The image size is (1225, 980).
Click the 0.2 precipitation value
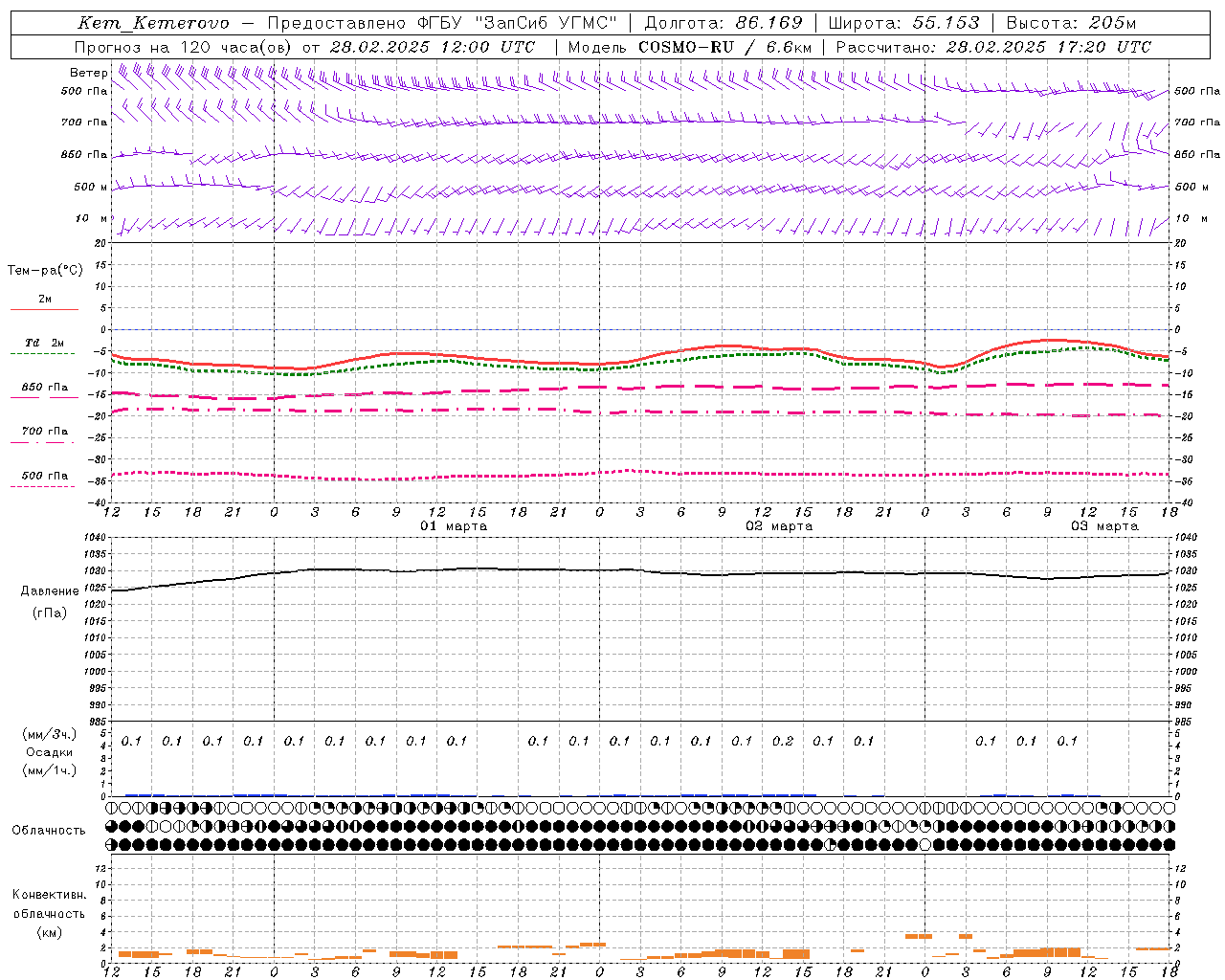click(783, 741)
